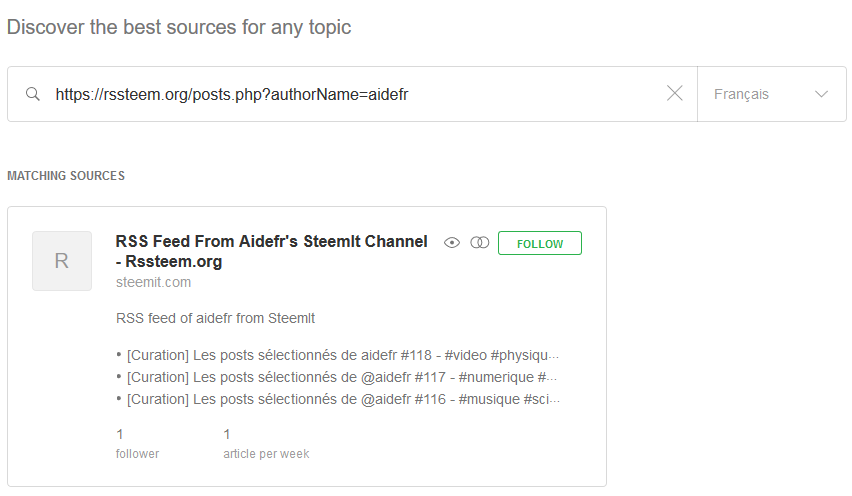Viewport: 852px width, 496px height.
Task: Open the RSS Feed From Aidefr's title
Action: click(x=271, y=251)
